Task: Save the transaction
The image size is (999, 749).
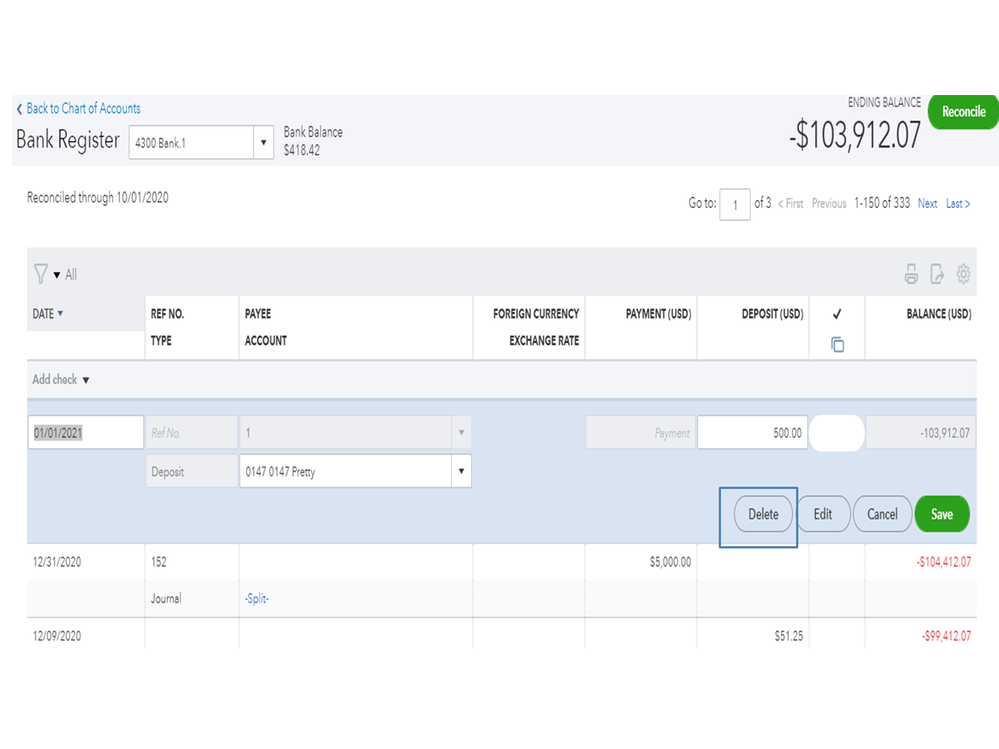Action: pos(942,514)
